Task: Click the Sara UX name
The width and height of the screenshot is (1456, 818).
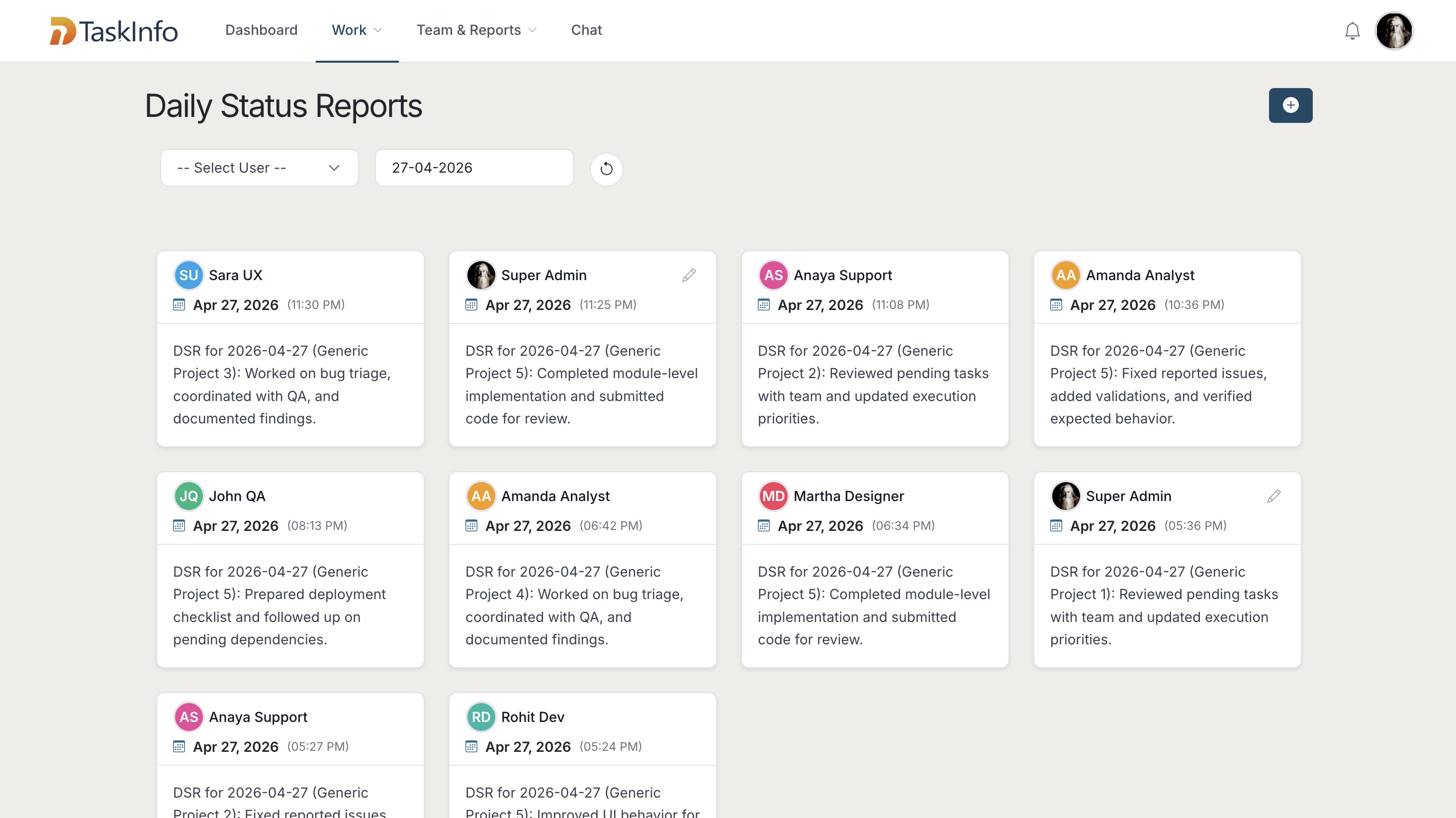Action: [x=236, y=276]
